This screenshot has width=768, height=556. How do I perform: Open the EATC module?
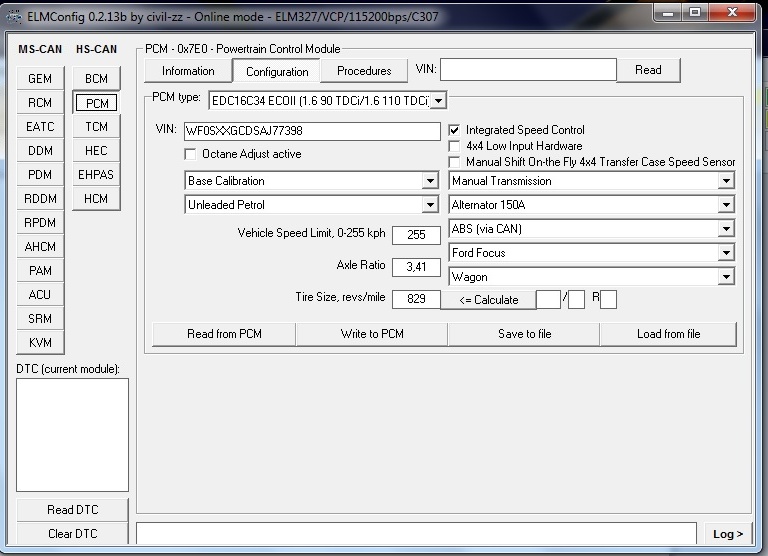pos(40,127)
